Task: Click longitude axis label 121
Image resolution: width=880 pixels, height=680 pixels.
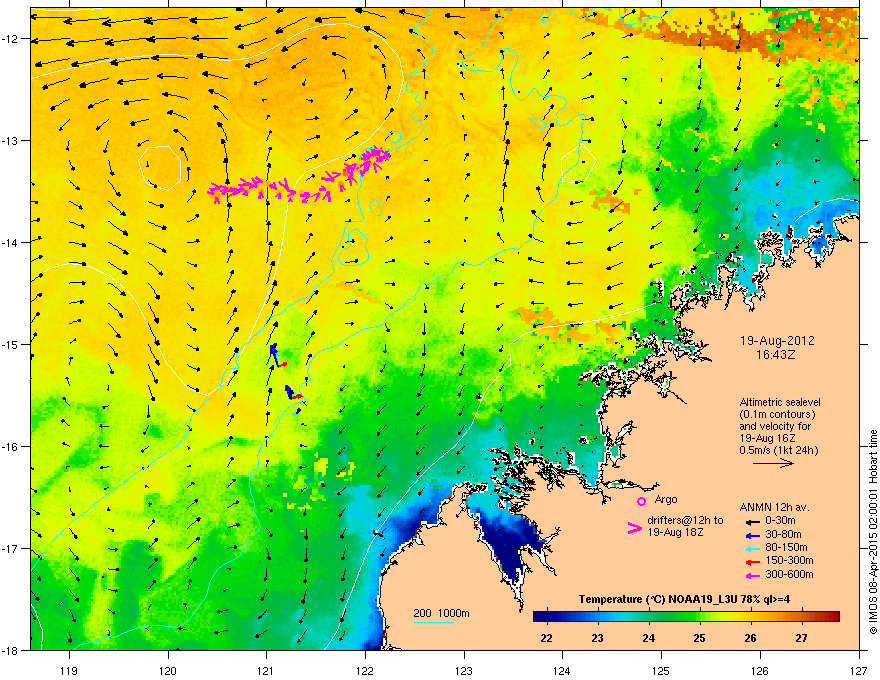Action: (266, 670)
